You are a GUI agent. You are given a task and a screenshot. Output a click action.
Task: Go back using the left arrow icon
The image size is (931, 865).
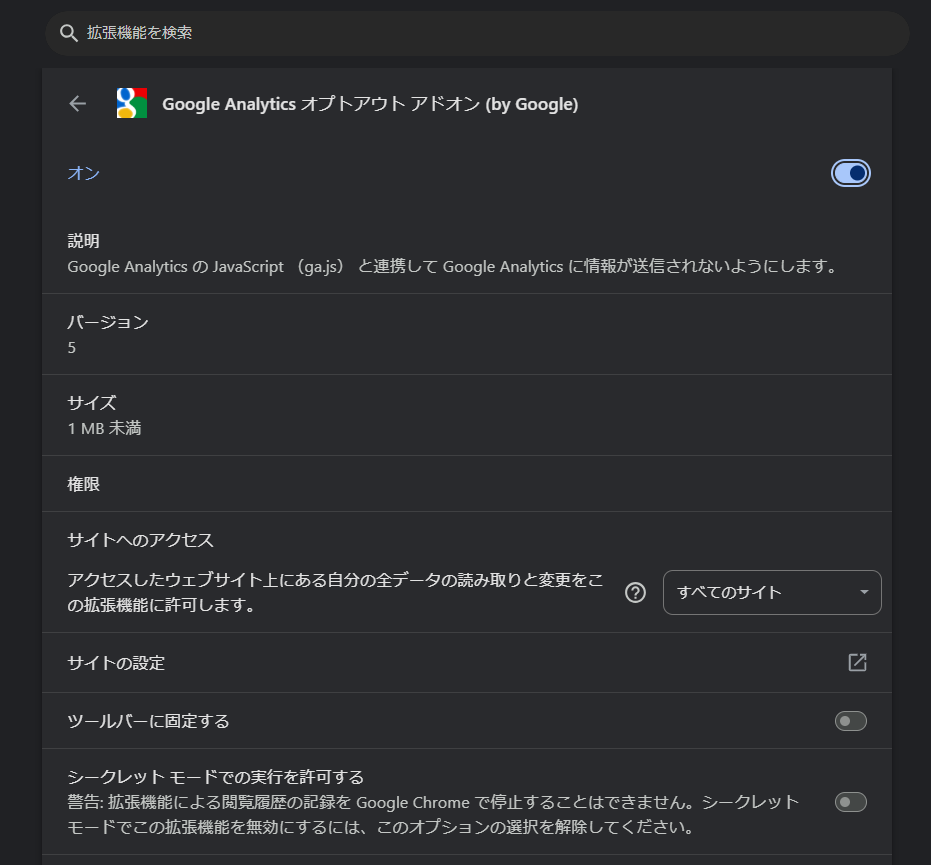click(78, 104)
